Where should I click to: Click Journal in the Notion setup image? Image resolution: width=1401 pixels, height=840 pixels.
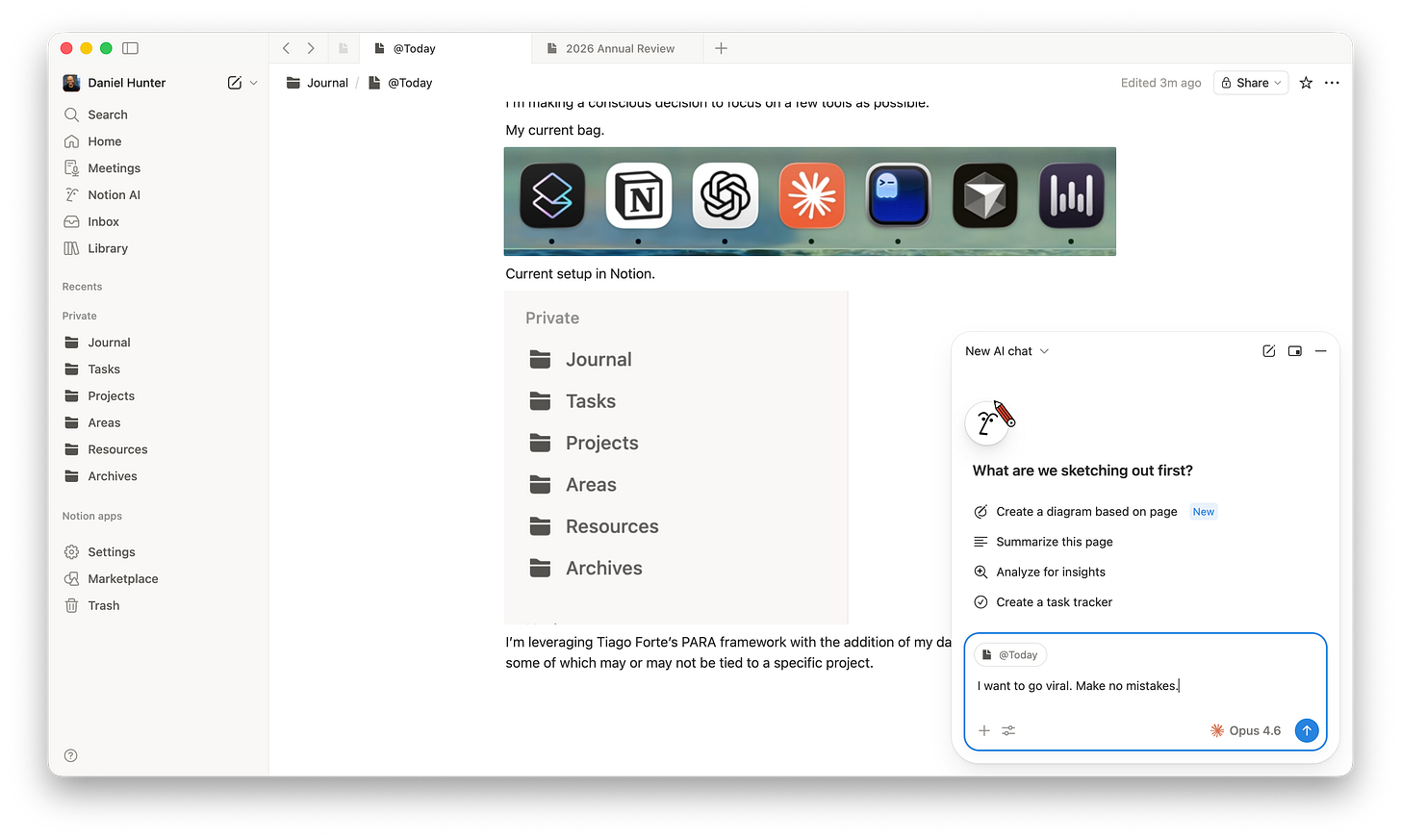pyautogui.click(x=581, y=360)
